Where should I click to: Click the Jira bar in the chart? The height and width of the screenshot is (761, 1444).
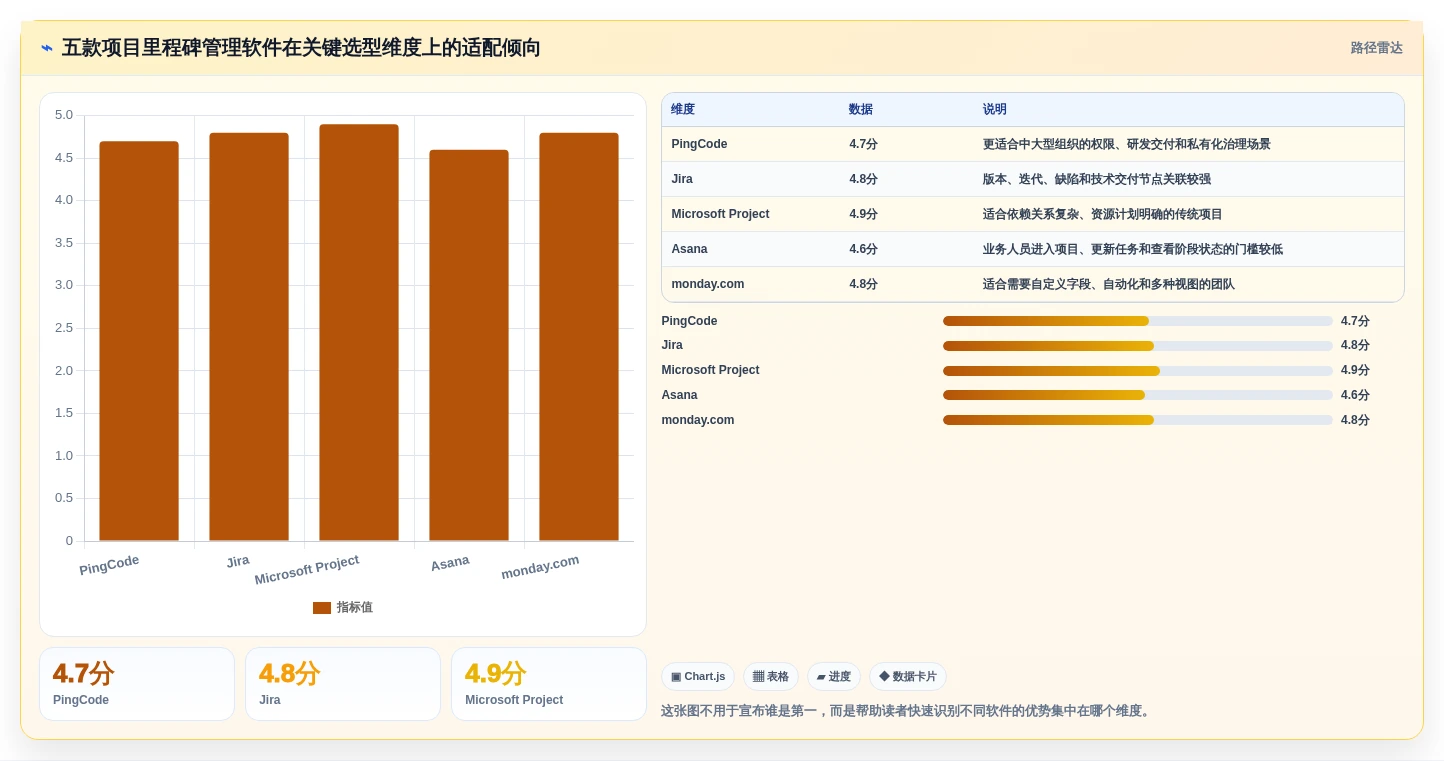pyautogui.click(x=249, y=337)
